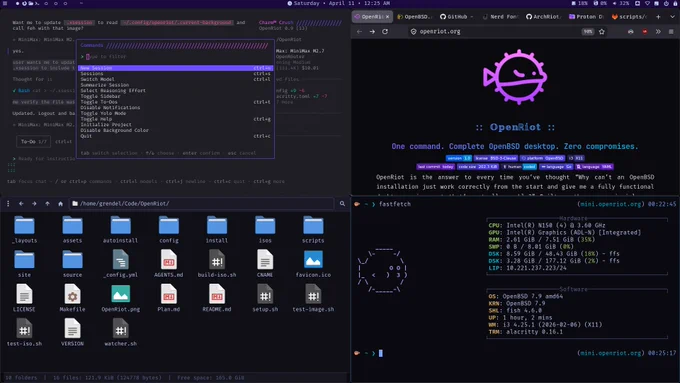Open search in the file manager
This screenshot has width=680, height=383.
pos(342,203)
